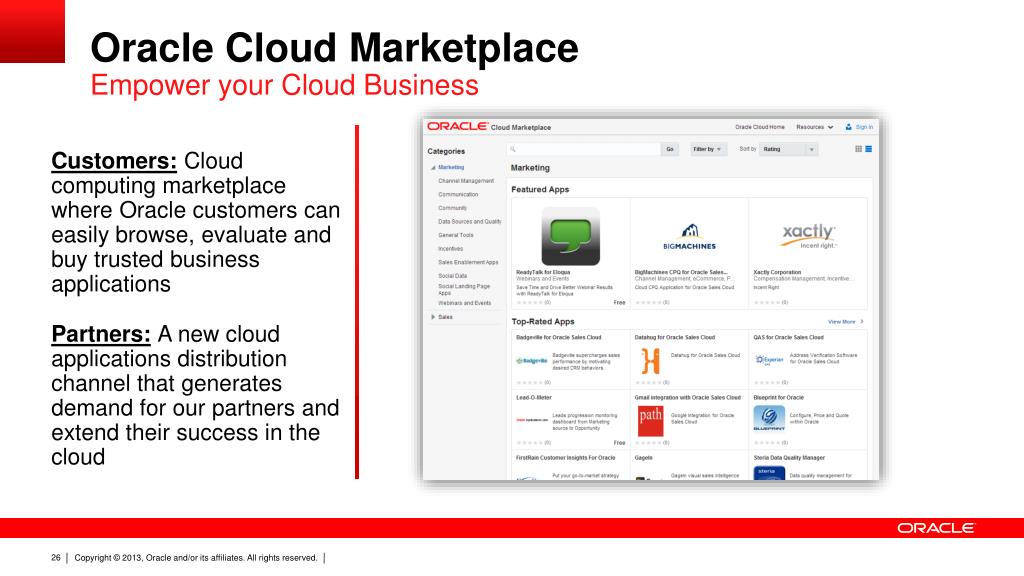Click the Top-Rated Apps heading

[x=543, y=321]
